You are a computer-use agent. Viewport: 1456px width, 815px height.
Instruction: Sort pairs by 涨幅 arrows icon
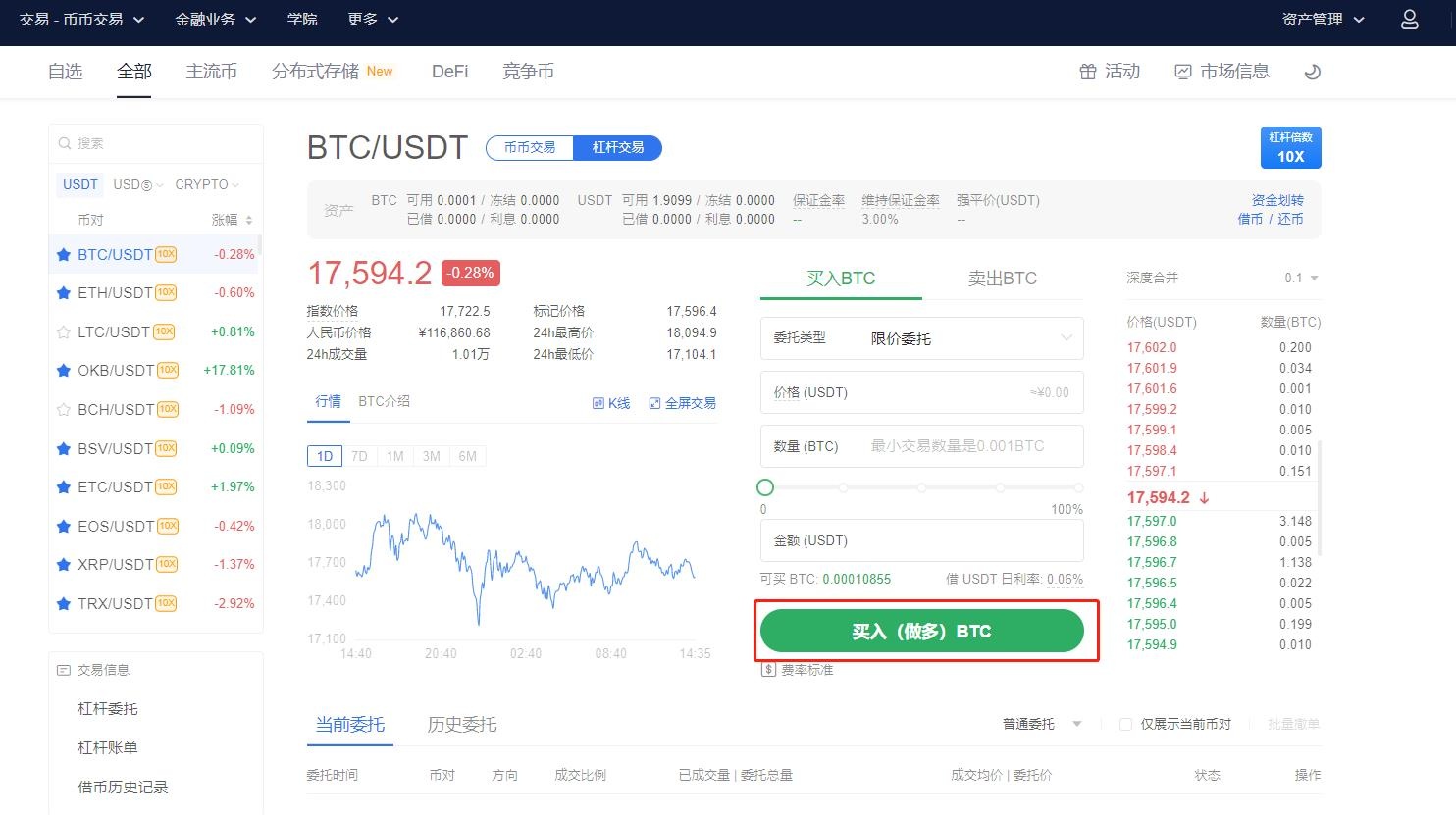pos(249,220)
